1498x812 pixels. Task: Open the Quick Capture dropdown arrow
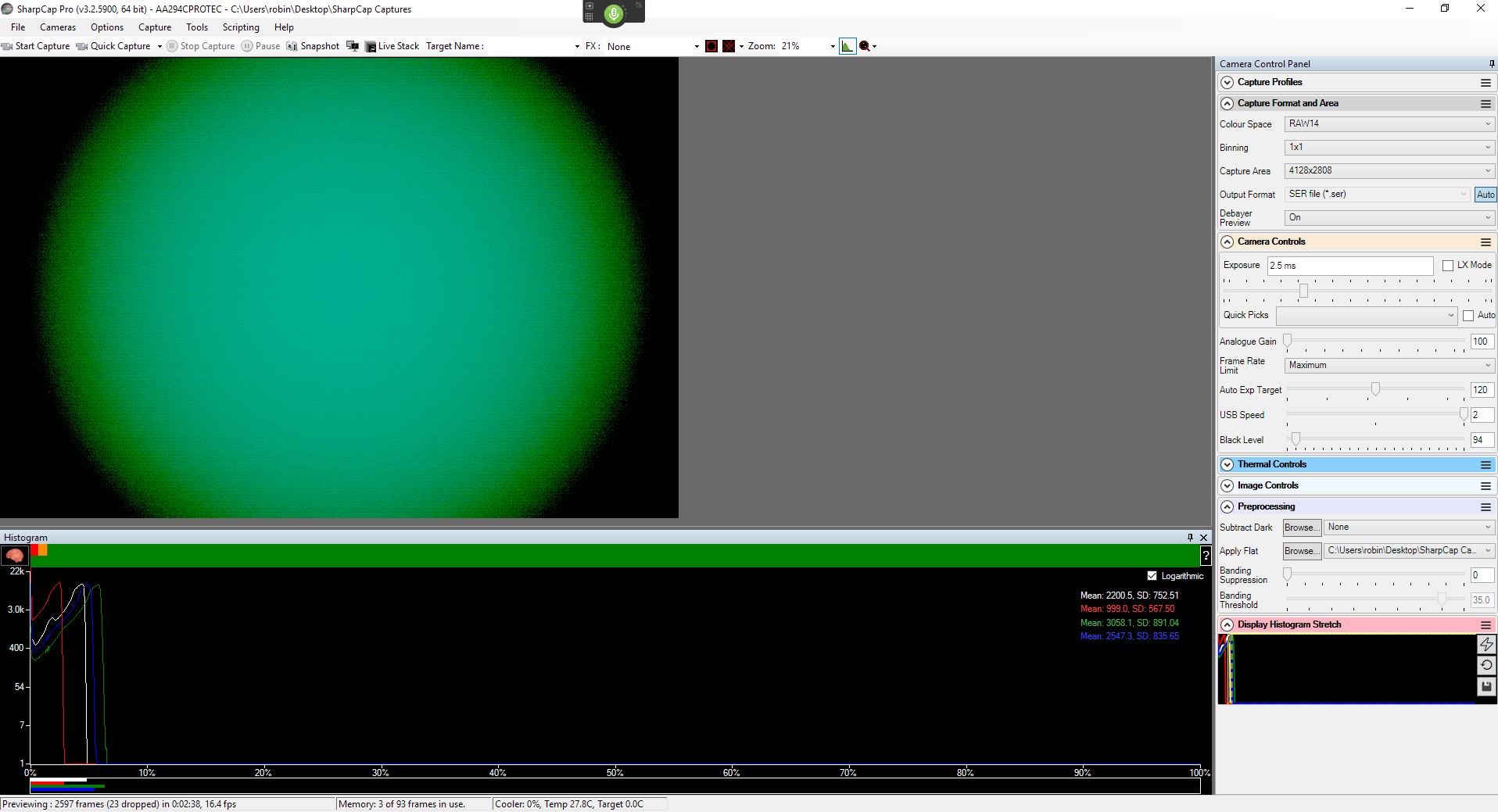click(159, 46)
